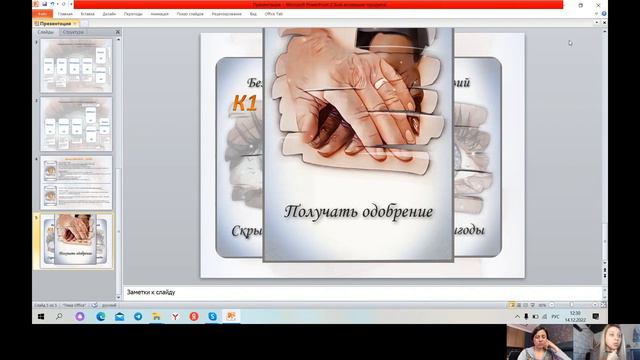Close the Презентация document tab
This screenshot has width=640, height=360.
[x=75, y=24]
